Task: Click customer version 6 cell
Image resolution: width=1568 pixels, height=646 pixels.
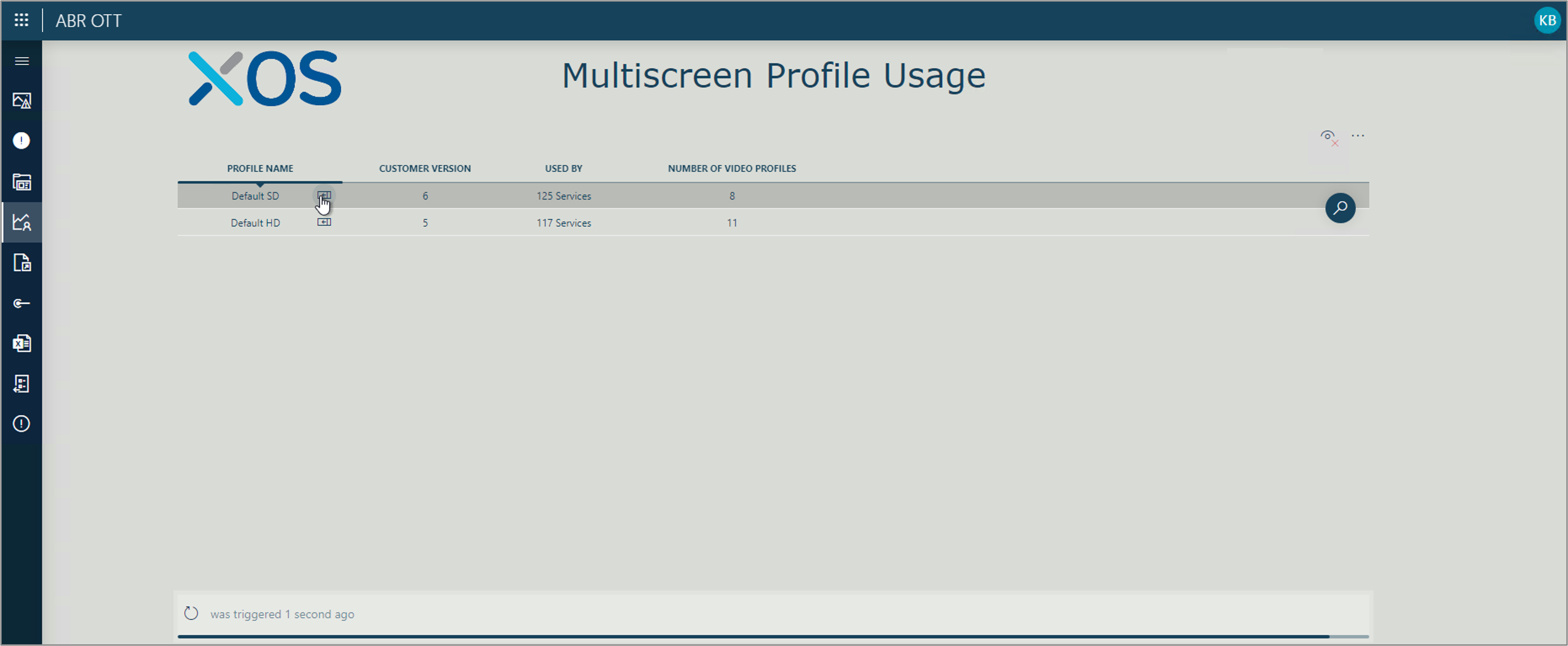Action: tap(425, 196)
